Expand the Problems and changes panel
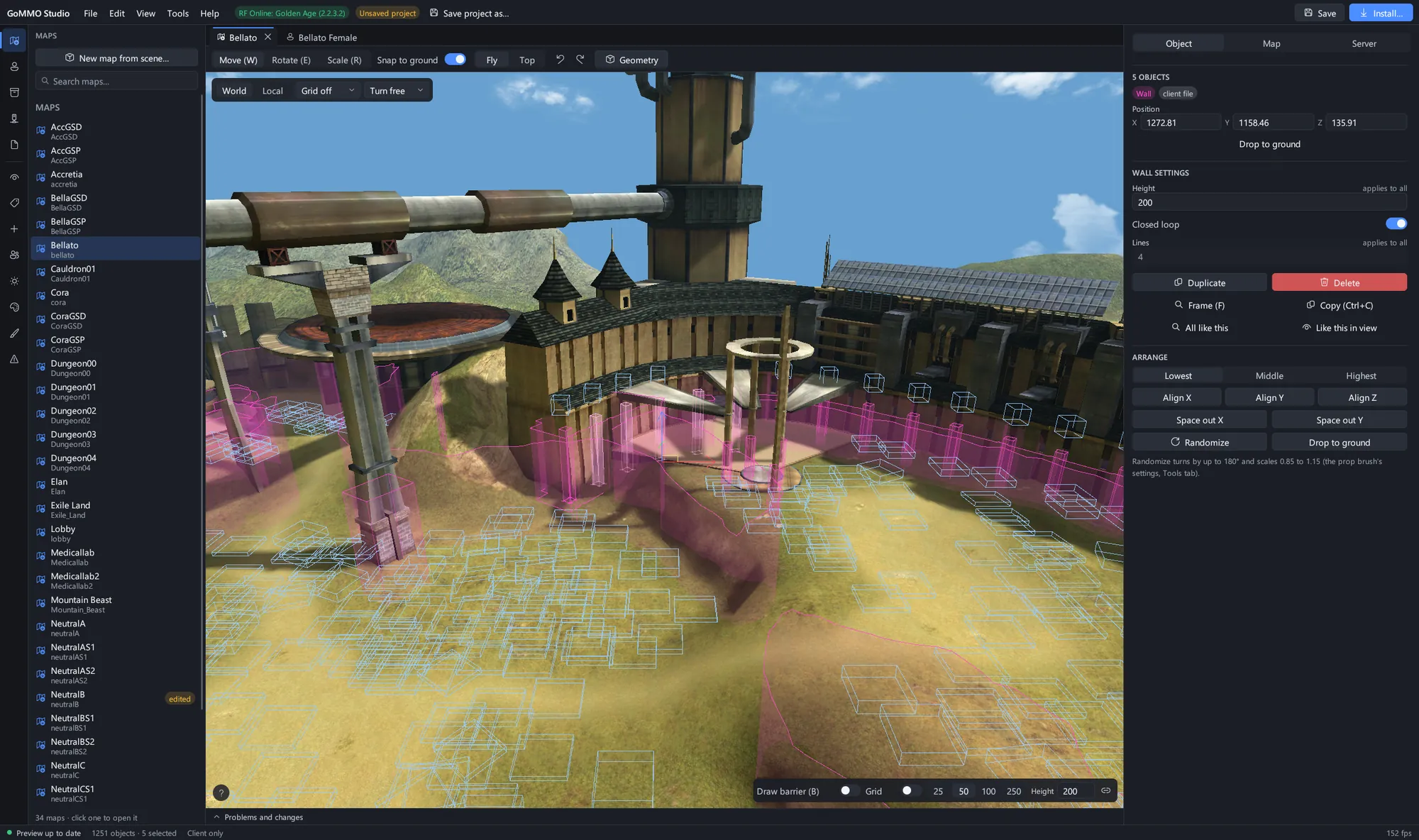Image resolution: width=1419 pixels, height=840 pixels. (x=258, y=817)
